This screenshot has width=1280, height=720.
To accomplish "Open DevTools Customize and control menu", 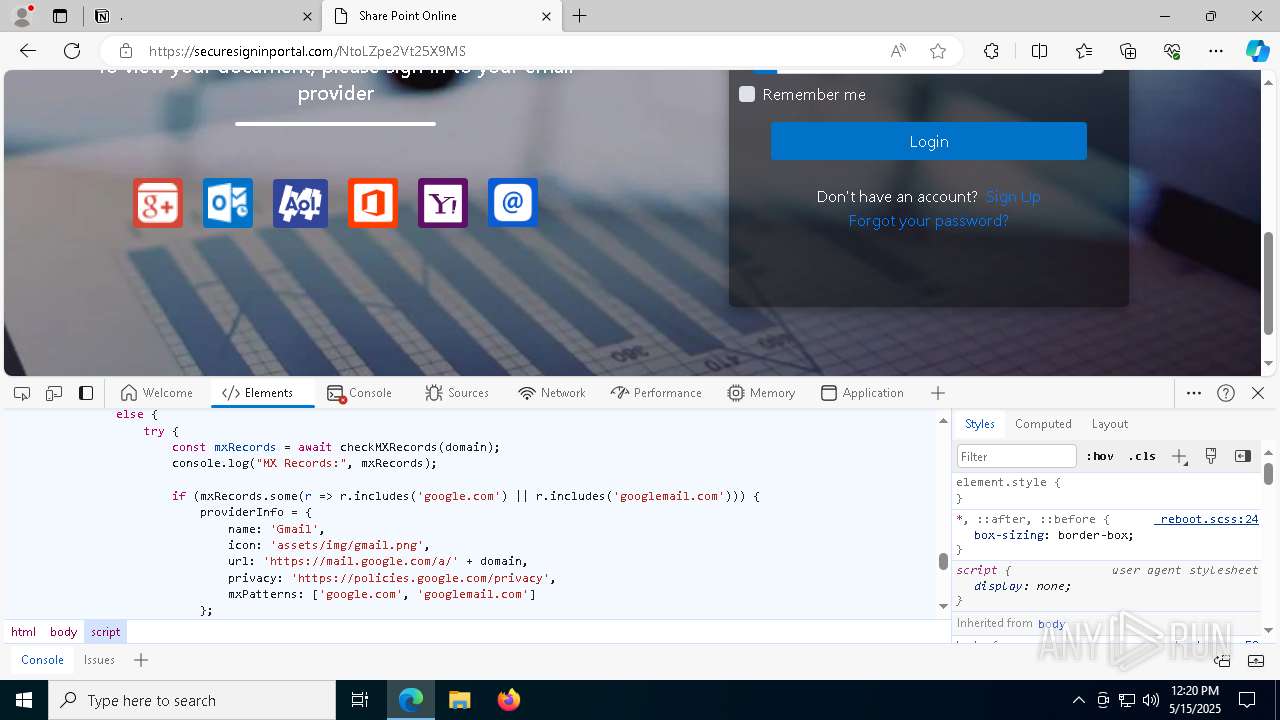I will click(x=1194, y=393).
